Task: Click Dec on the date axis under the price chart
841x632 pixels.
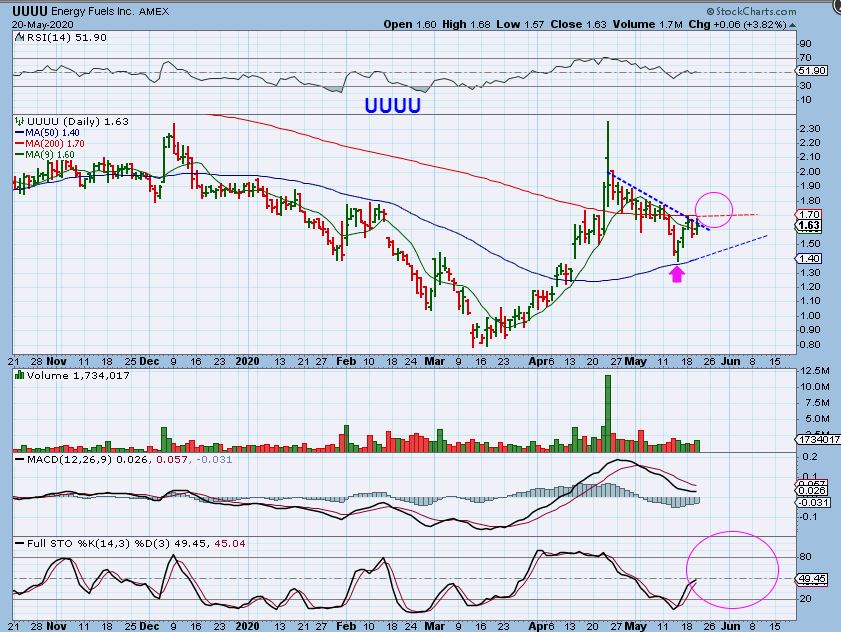Action: (x=149, y=361)
